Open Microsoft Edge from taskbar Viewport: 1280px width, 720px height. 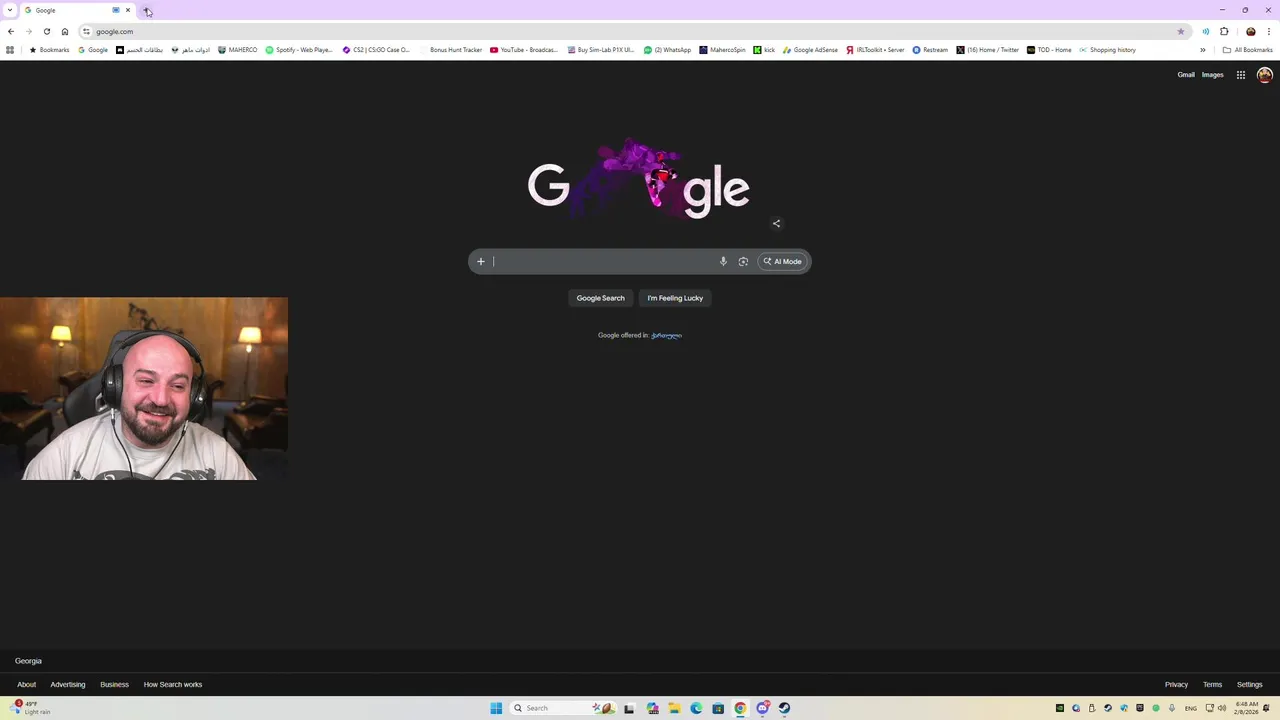click(696, 708)
